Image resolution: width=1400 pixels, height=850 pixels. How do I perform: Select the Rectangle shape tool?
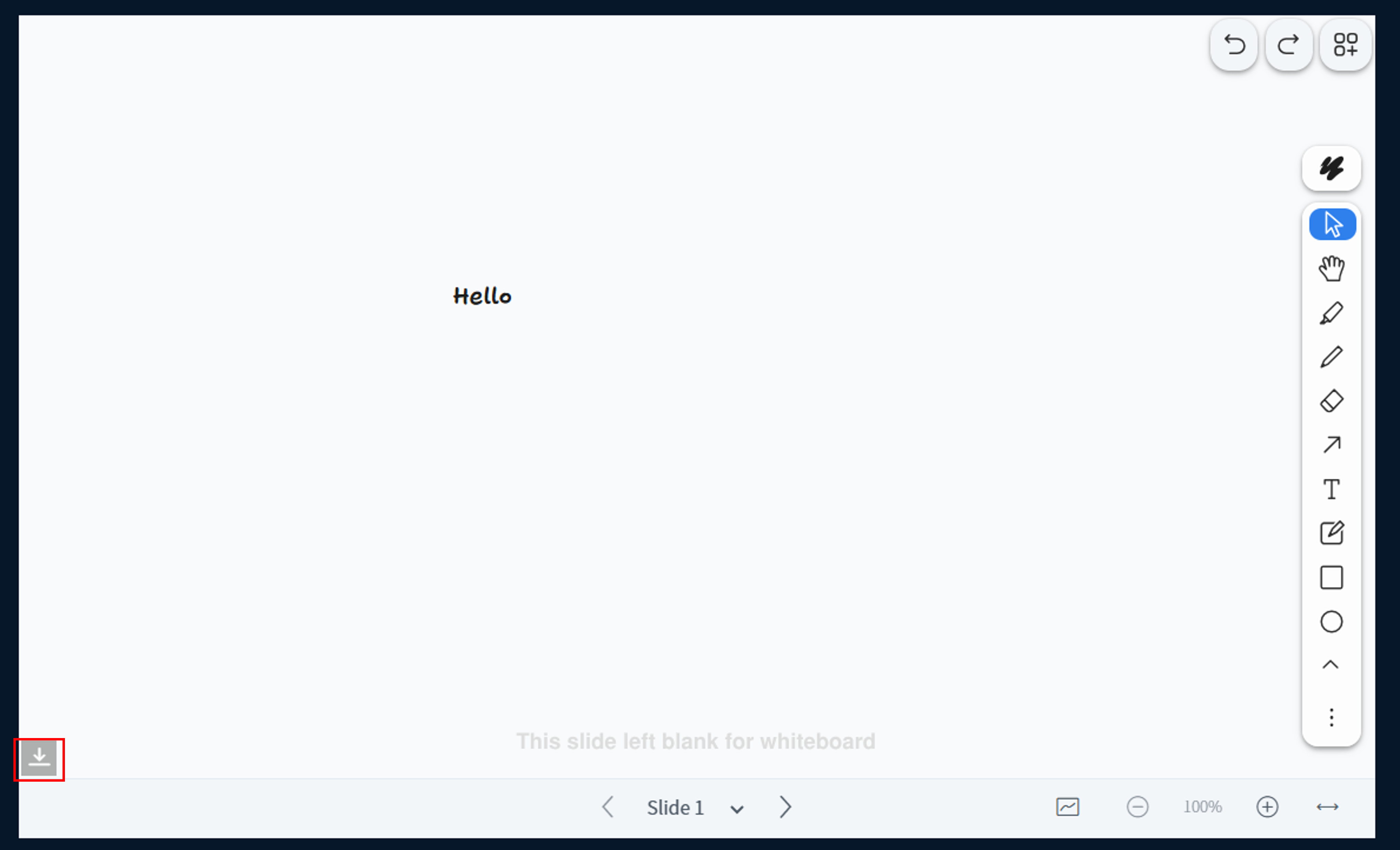pyautogui.click(x=1331, y=577)
